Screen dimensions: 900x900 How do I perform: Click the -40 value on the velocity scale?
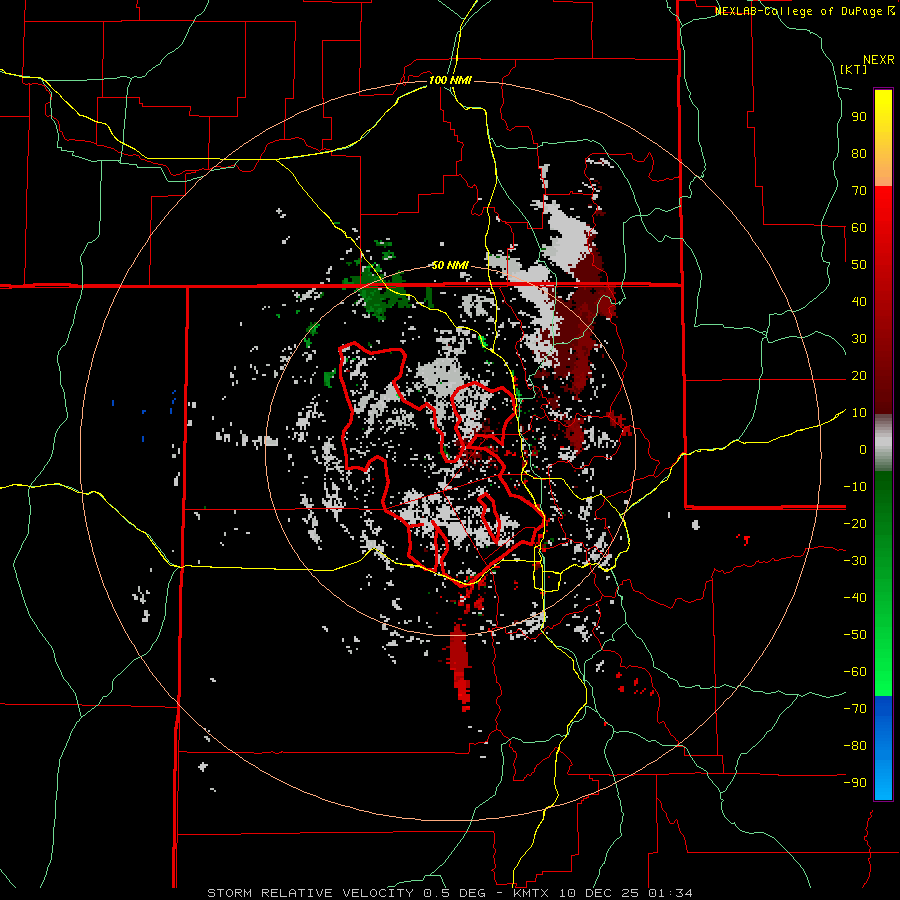(855, 598)
